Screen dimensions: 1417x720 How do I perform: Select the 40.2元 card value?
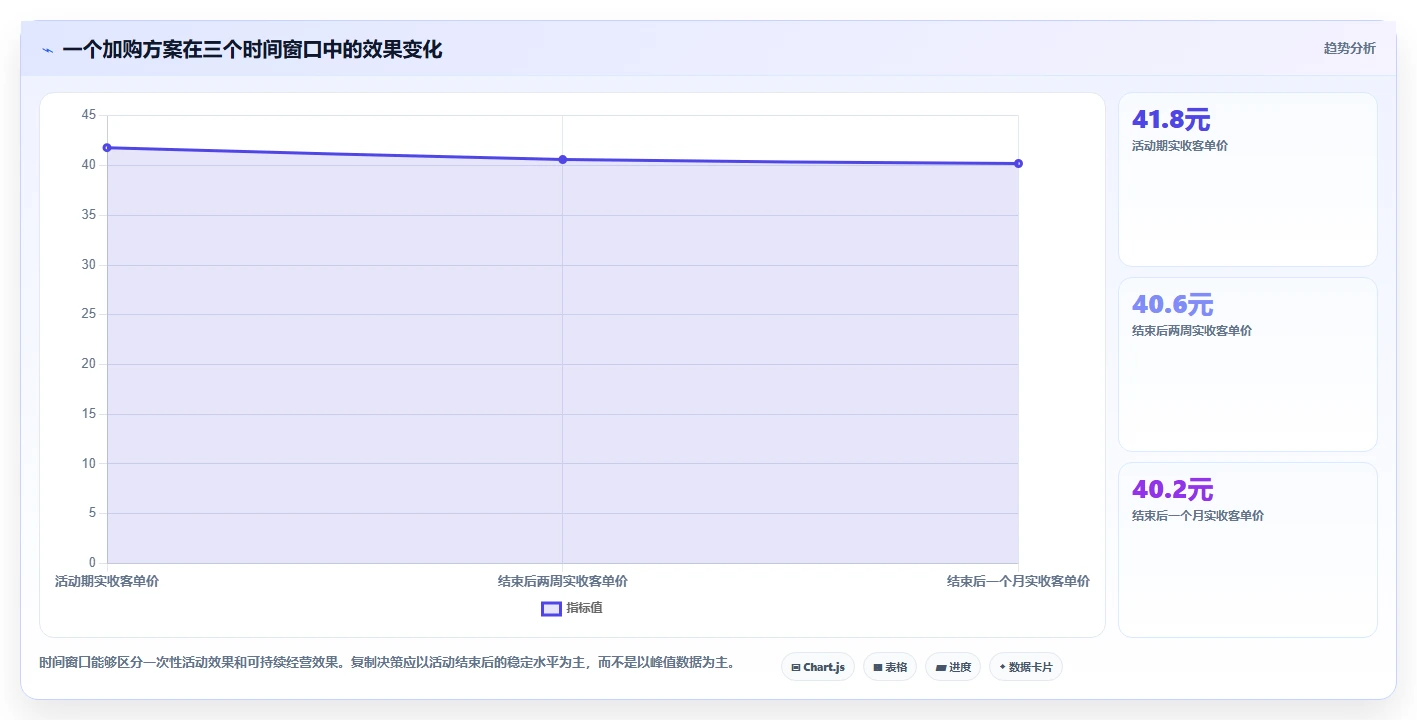coord(1173,490)
